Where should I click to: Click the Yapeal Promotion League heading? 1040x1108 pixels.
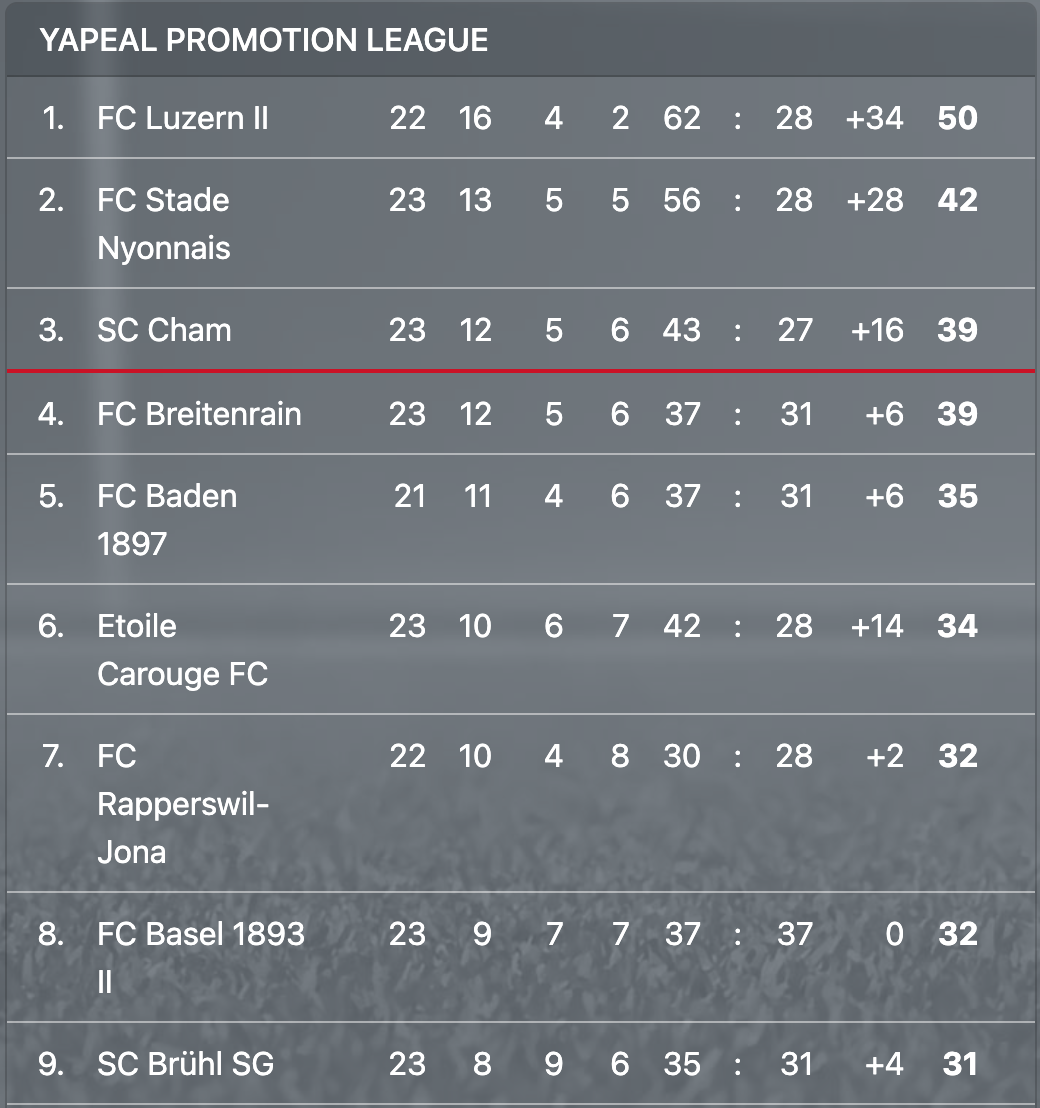click(264, 40)
